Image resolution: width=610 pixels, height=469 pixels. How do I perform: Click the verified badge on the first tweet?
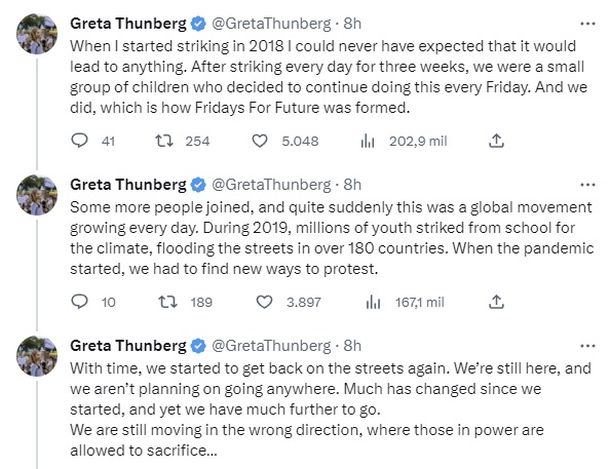pos(198,23)
